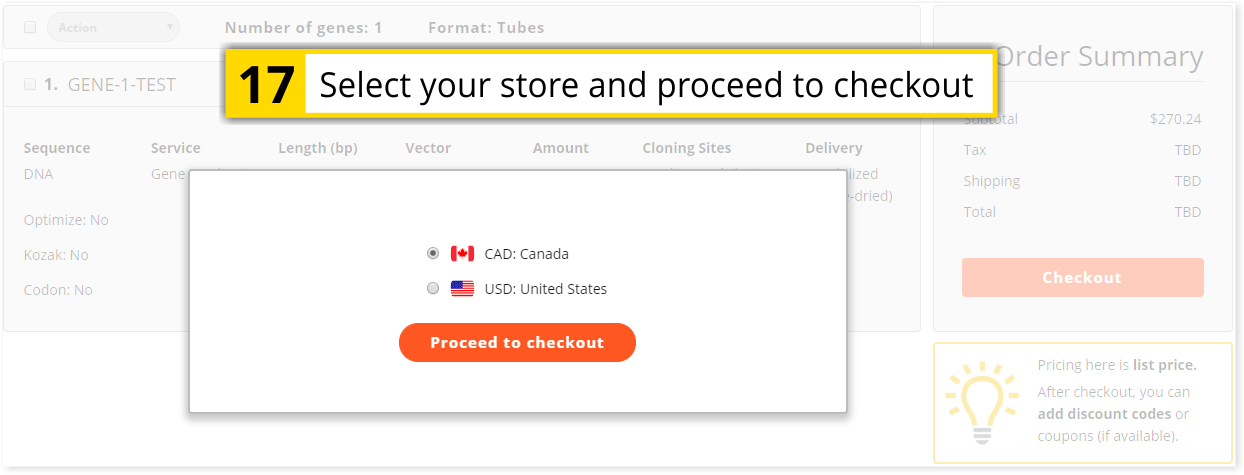Click the Format: Tubes label
The image size is (1244, 475).
(486, 27)
